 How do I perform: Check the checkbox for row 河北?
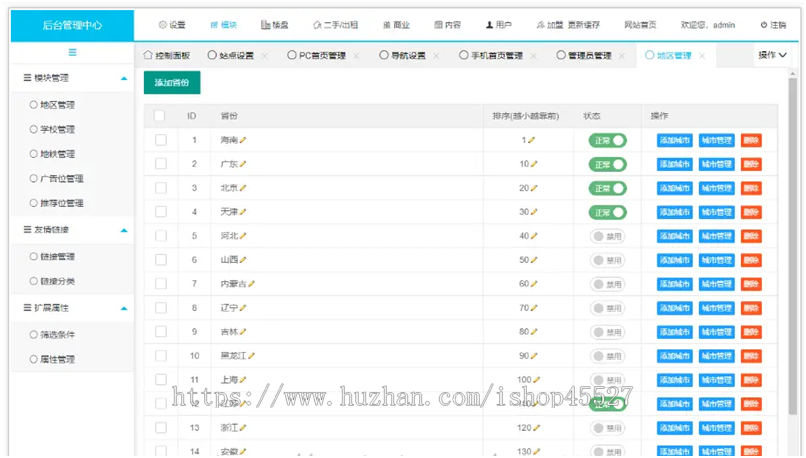(161, 236)
